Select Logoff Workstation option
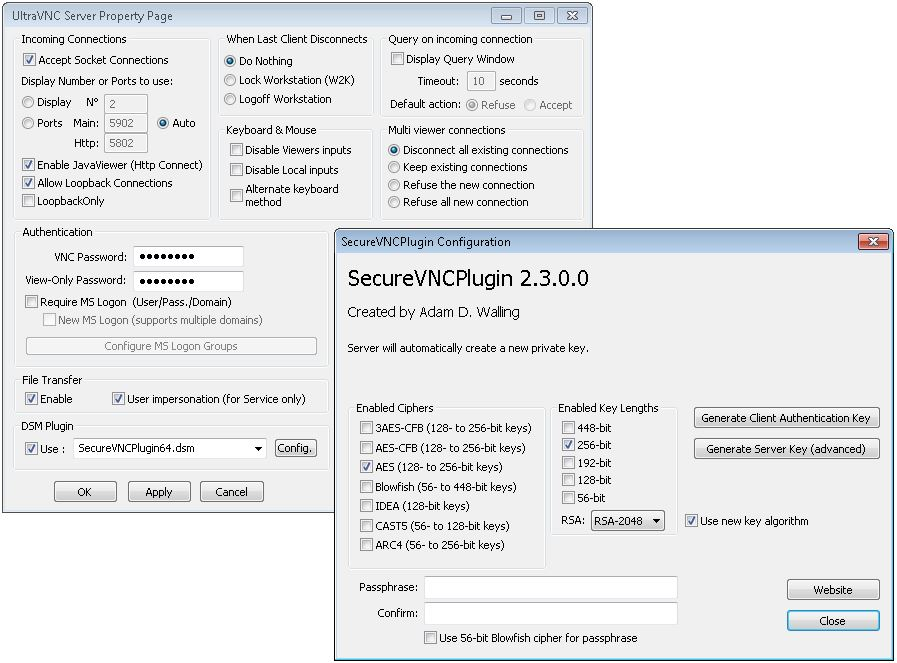This screenshot has width=897, height=663. [230, 99]
